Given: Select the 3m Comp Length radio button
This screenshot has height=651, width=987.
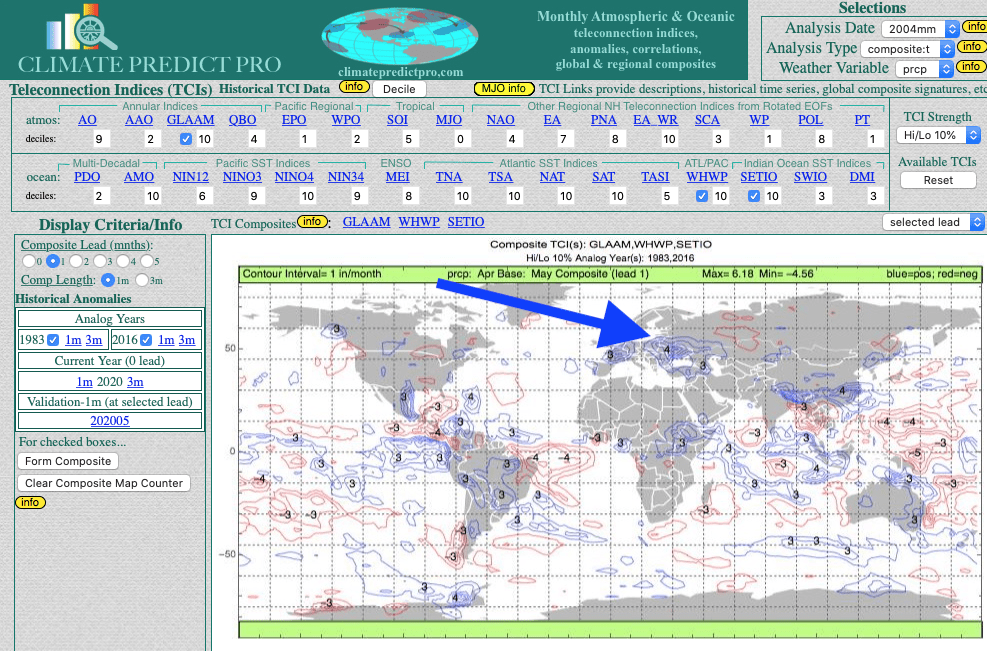Looking at the screenshot, I should coord(141,280).
